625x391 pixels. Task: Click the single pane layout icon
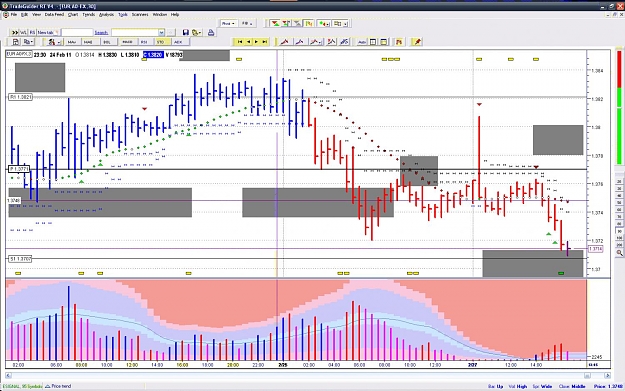tap(373, 41)
